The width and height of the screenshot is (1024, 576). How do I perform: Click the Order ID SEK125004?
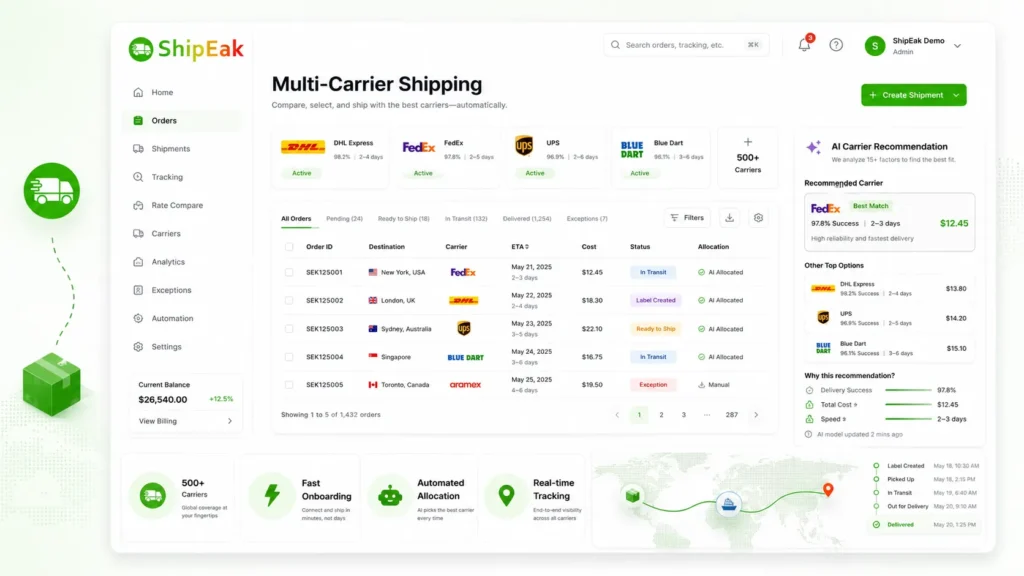point(325,357)
